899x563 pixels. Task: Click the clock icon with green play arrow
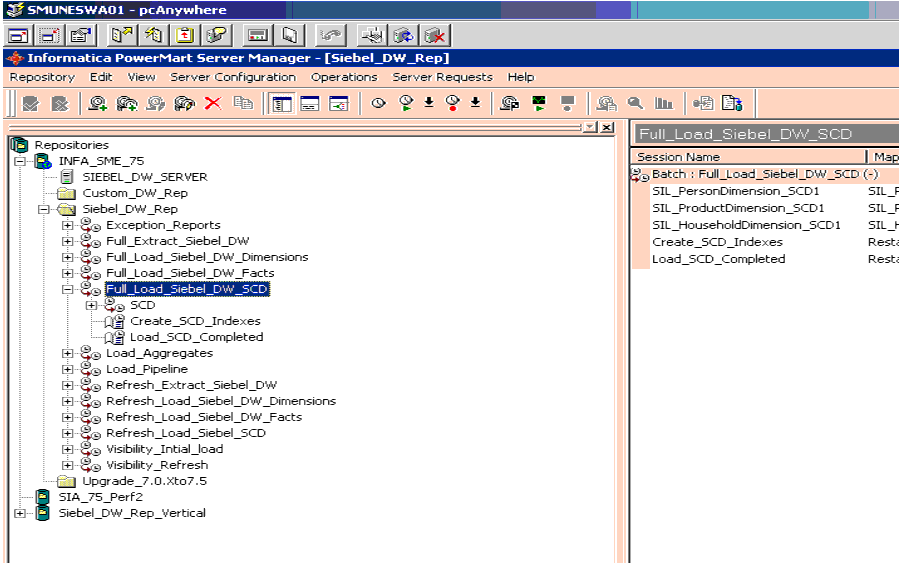coord(406,103)
